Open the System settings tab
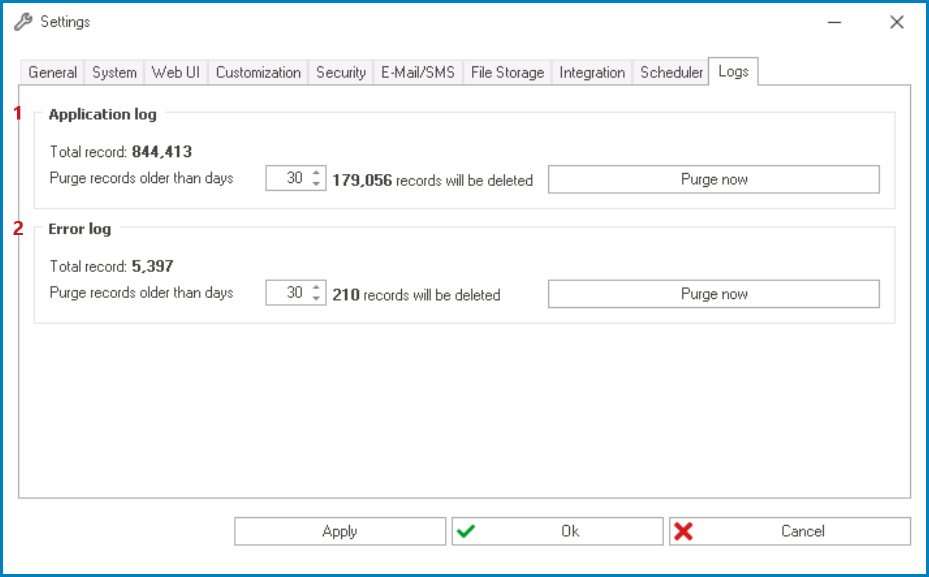Screen dimensions: 929x577 (113, 72)
